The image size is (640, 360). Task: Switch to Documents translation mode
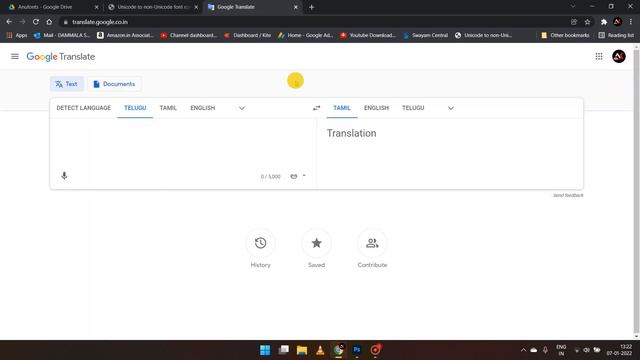pos(114,84)
